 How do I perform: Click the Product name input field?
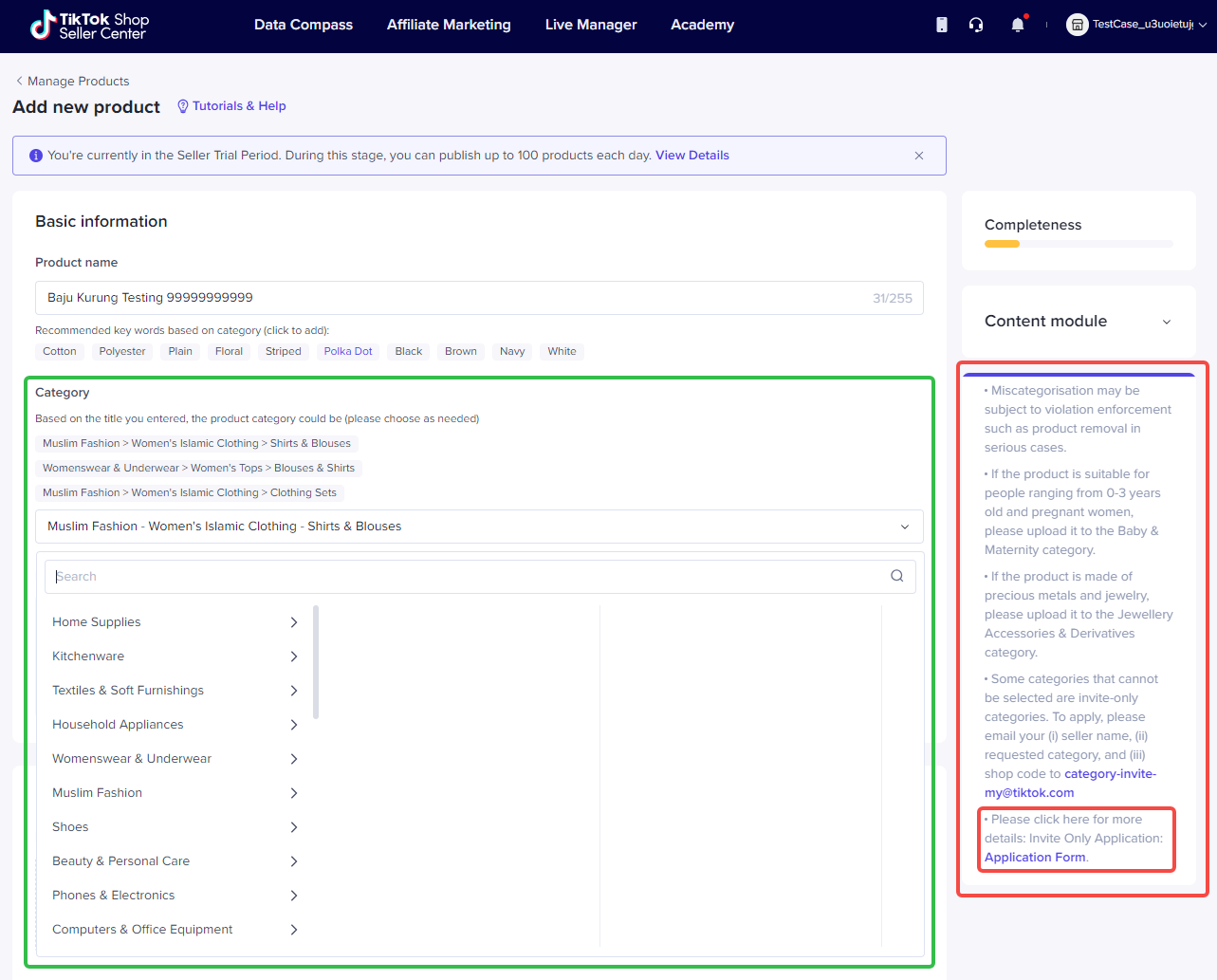479,298
